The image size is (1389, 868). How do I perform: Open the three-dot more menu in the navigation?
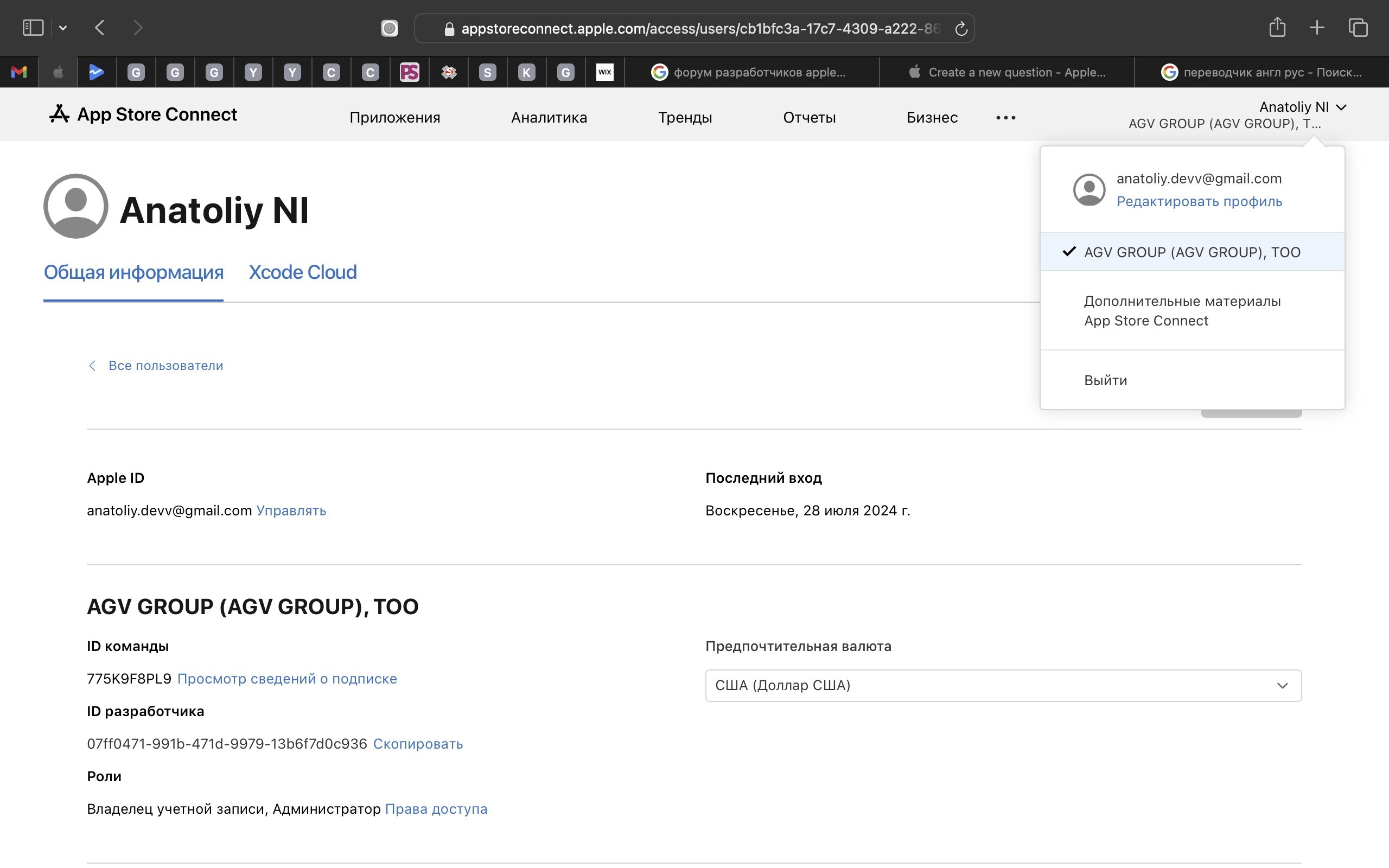tap(1005, 118)
